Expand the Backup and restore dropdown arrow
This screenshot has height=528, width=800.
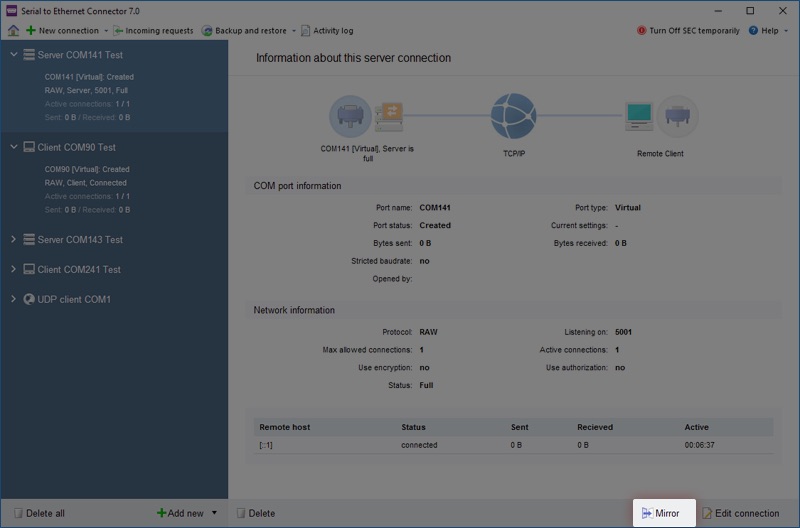pyautogui.click(x=294, y=31)
